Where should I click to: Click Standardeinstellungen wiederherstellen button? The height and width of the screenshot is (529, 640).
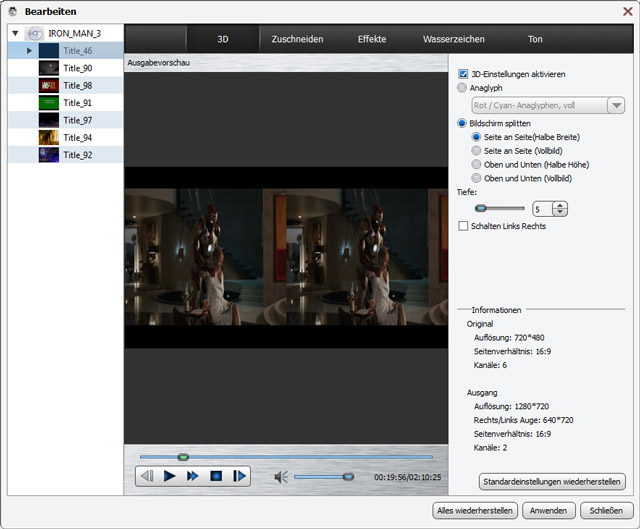[x=552, y=482]
